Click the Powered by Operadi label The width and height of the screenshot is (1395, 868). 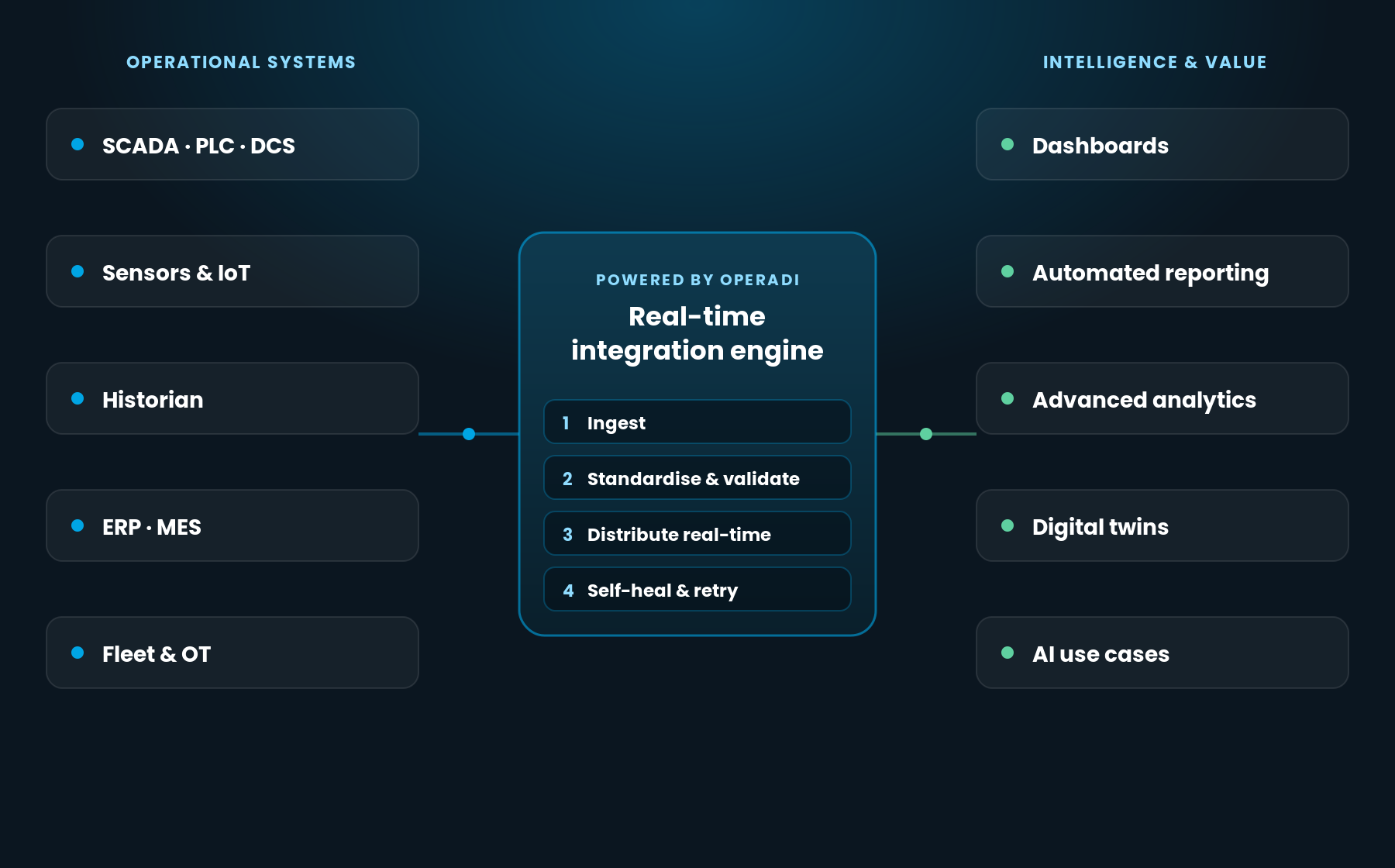pyautogui.click(x=697, y=280)
